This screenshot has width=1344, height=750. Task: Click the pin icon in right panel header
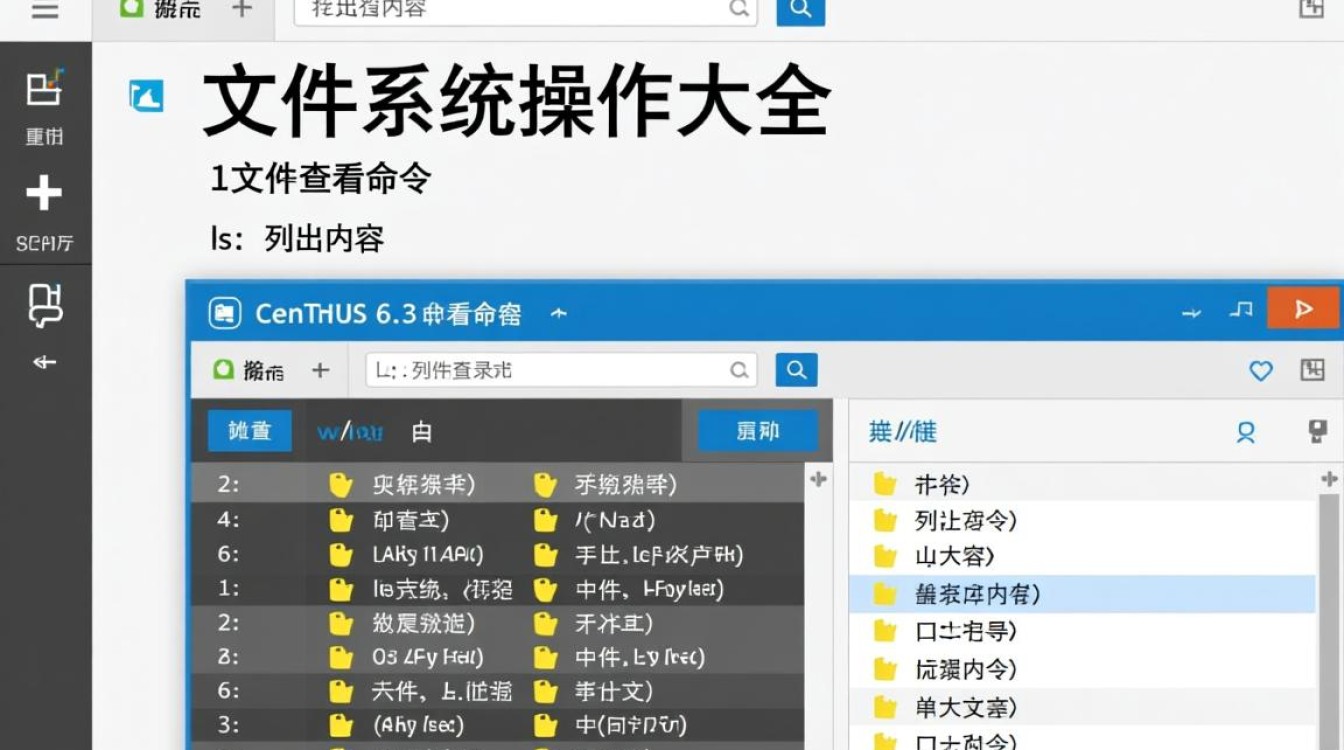pyautogui.click(x=1317, y=431)
